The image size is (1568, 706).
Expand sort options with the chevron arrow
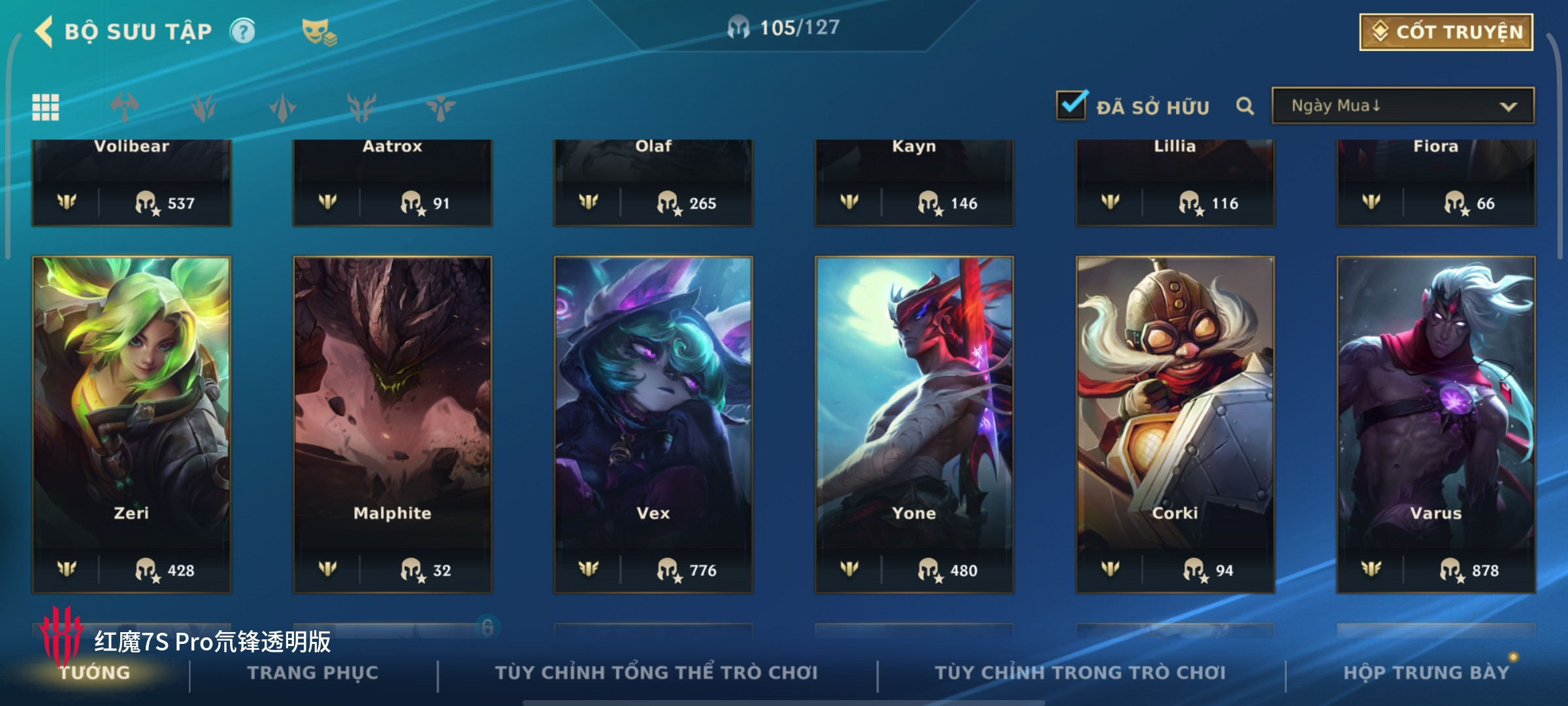point(1508,107)
